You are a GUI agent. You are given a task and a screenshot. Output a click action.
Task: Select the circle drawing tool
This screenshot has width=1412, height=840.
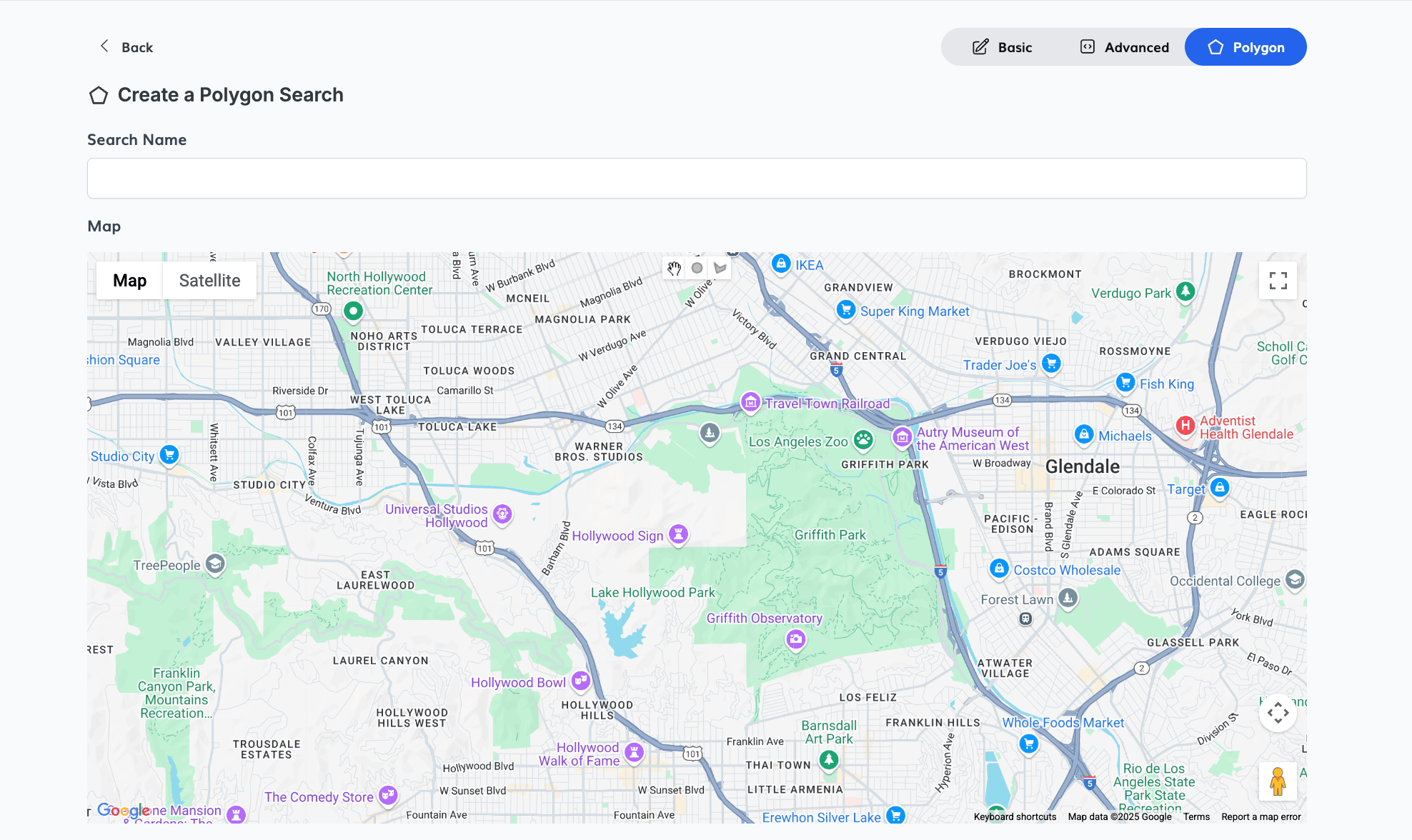pos(697,269)
